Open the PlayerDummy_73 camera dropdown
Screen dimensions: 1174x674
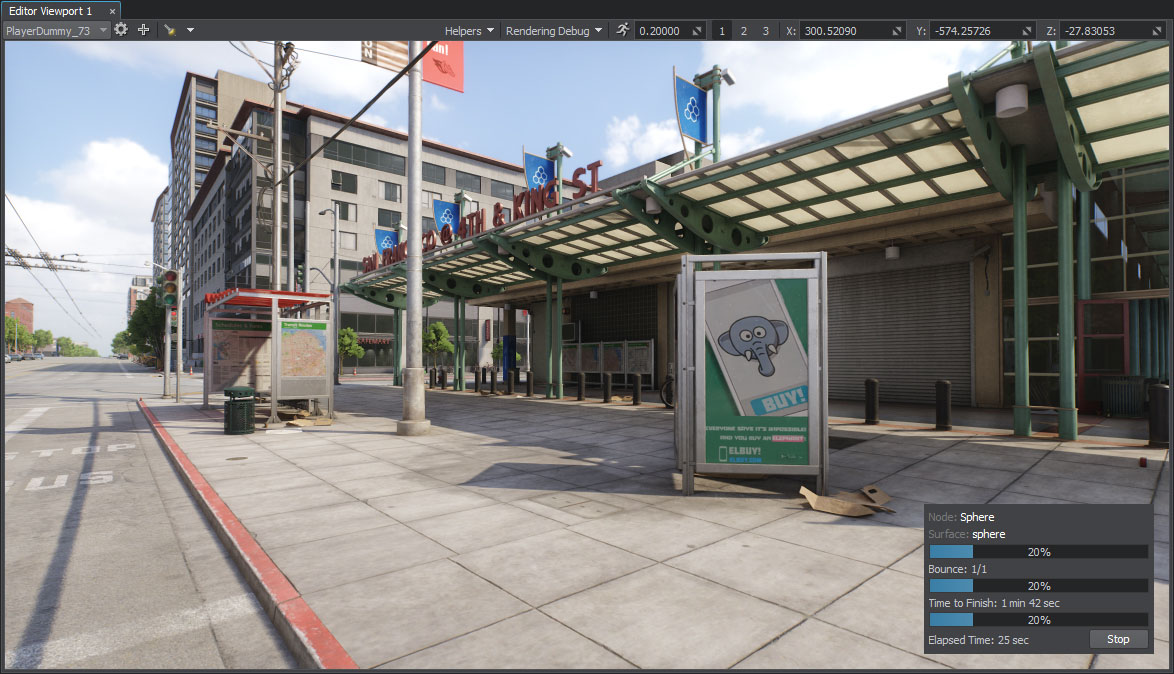tap(56, 31)
